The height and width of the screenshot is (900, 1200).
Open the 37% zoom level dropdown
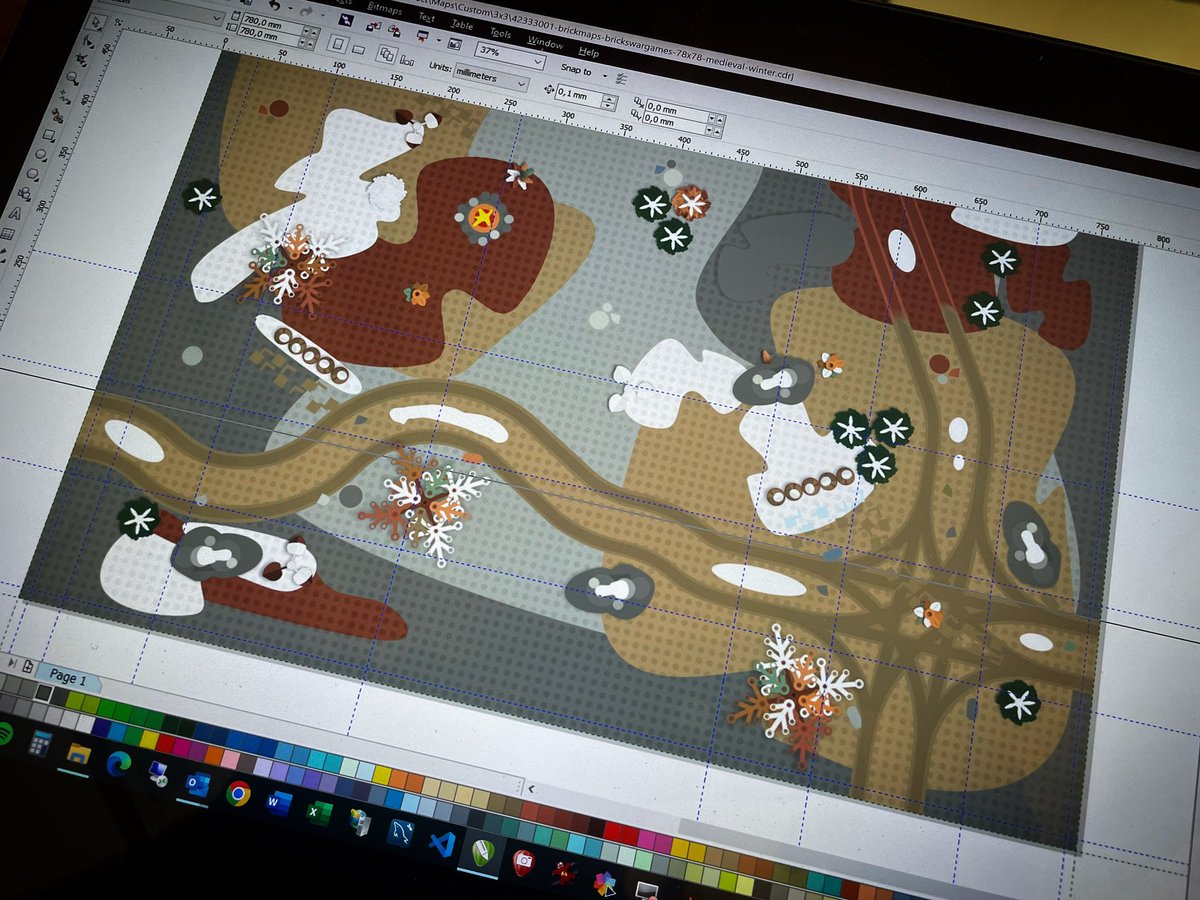click(x=536, y=60)
